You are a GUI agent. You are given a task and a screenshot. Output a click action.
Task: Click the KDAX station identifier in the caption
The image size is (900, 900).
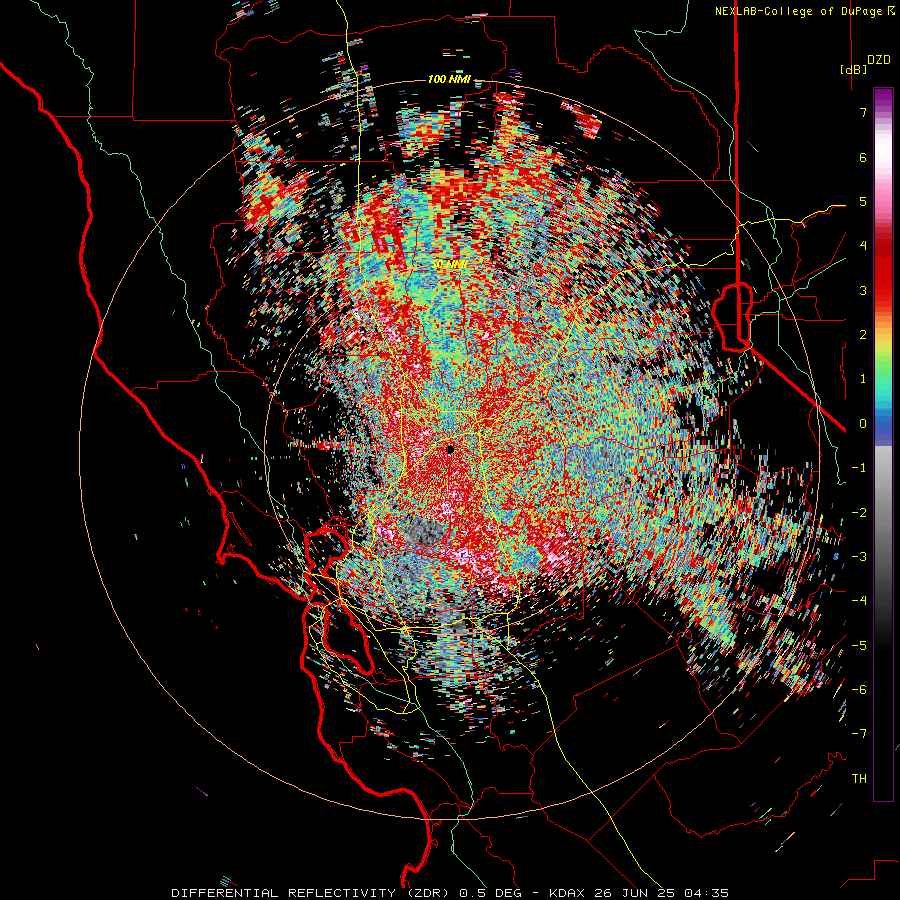[567, 893]
